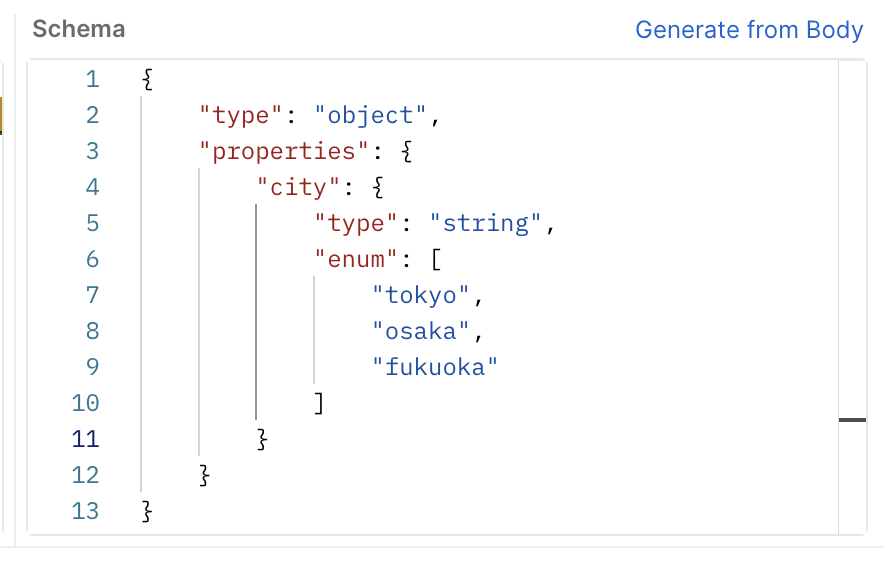
Task: Click the "type" key on line 2
Action: point(241,116)
